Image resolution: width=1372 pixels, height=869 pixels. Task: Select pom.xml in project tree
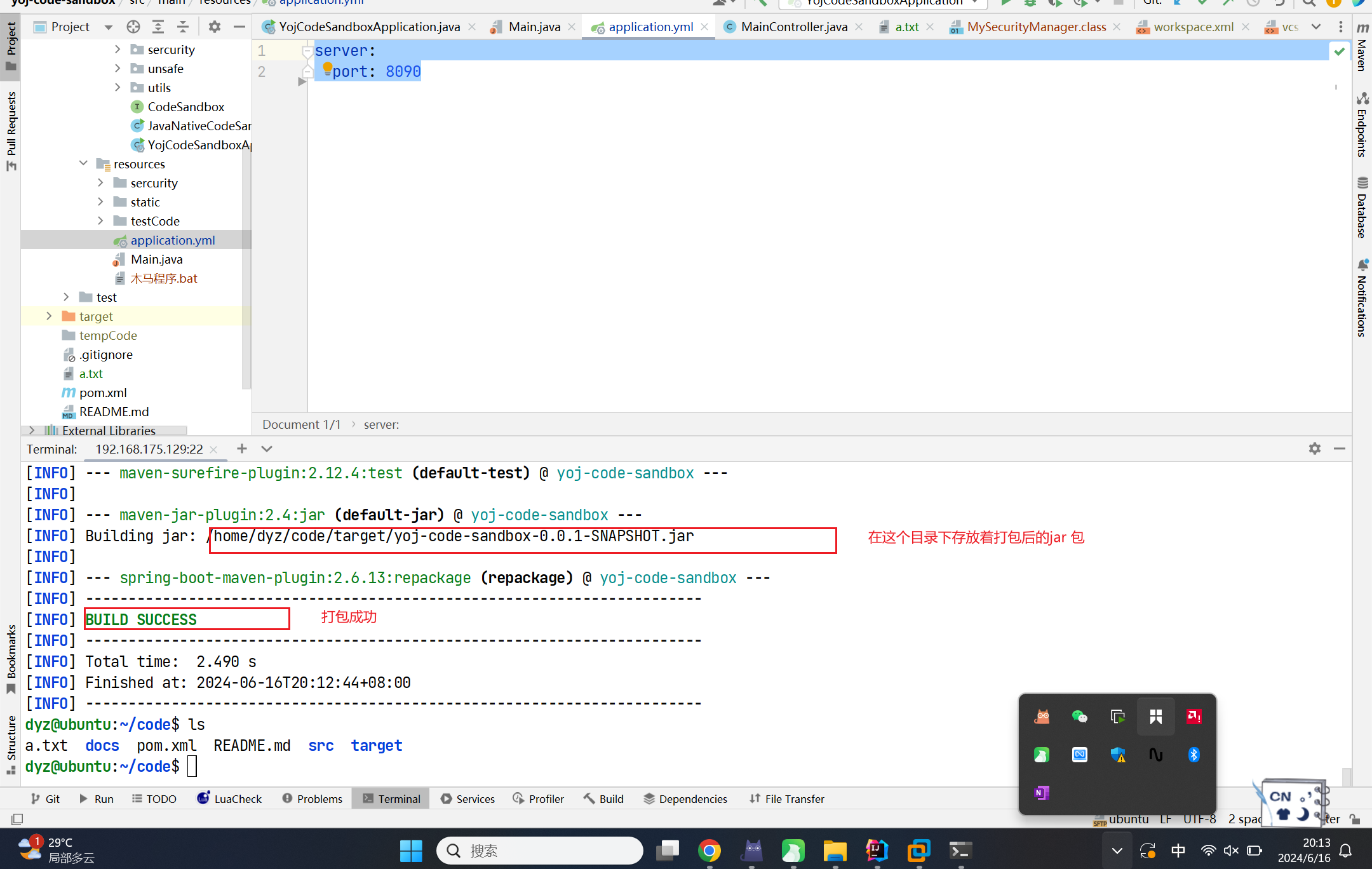pos(102,393)
